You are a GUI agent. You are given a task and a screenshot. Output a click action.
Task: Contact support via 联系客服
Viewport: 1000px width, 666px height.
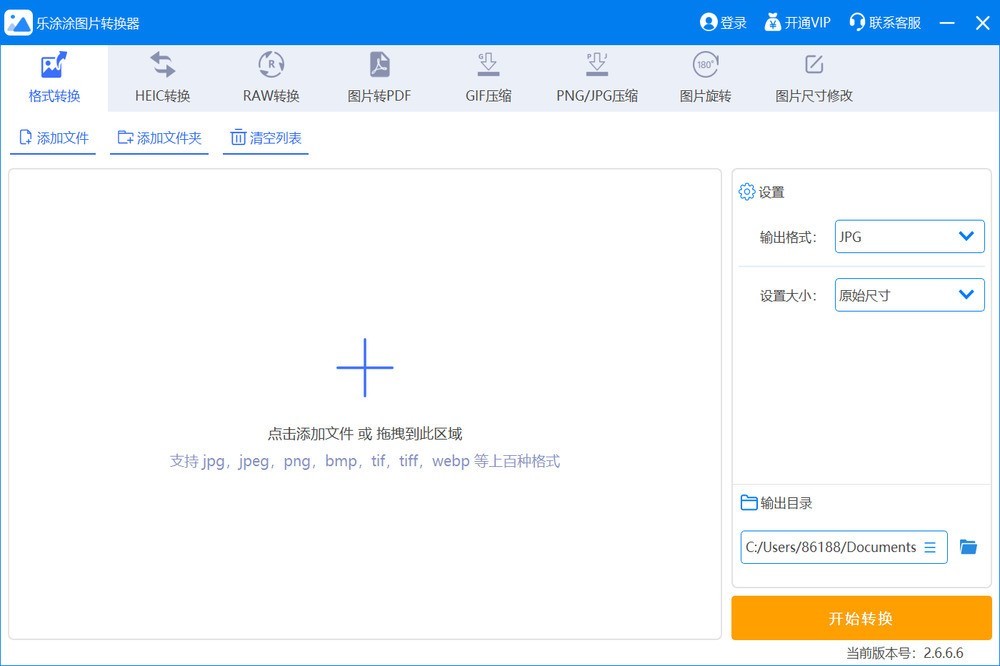[x=884, y=22]
